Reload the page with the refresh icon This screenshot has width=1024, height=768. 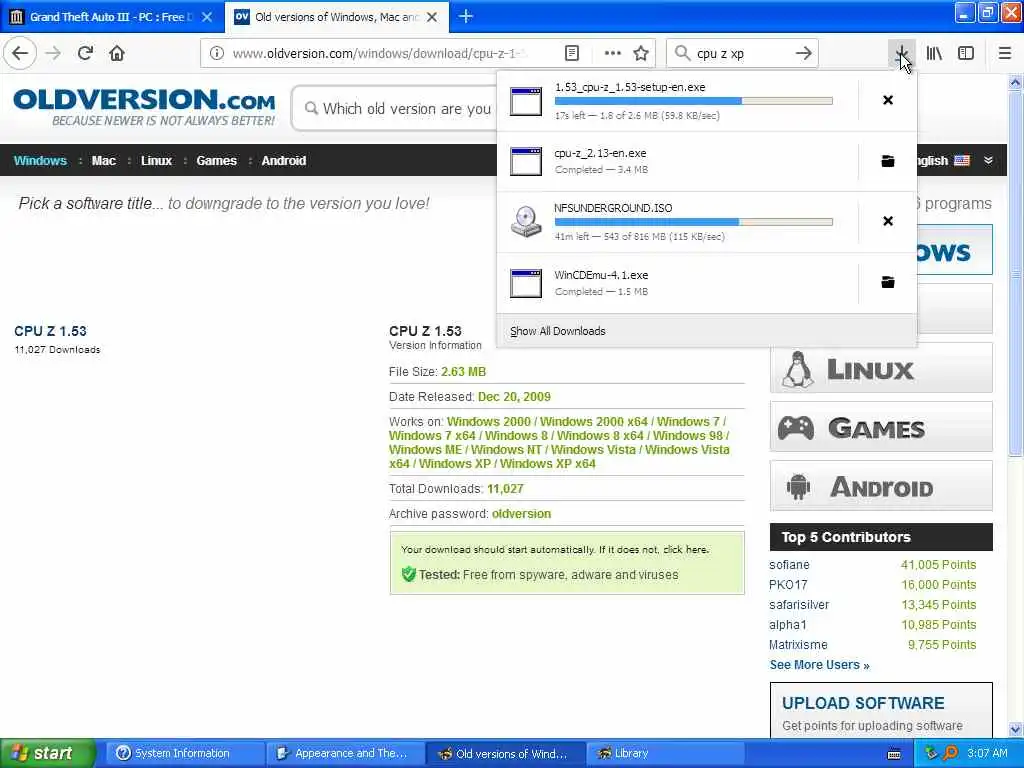tap(85, 53)
